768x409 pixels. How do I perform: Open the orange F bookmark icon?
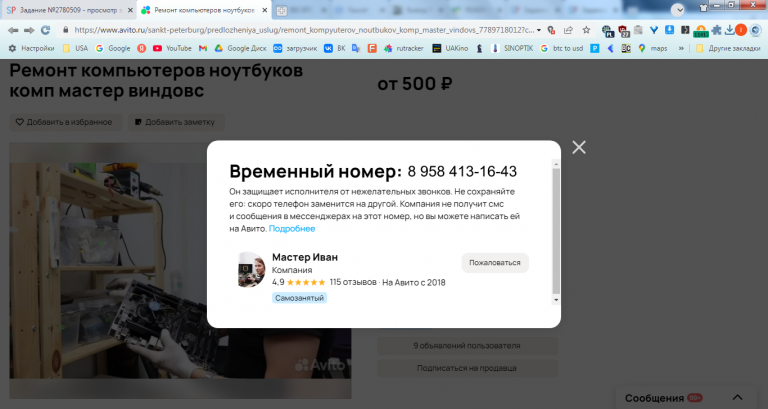coord(372,48)
